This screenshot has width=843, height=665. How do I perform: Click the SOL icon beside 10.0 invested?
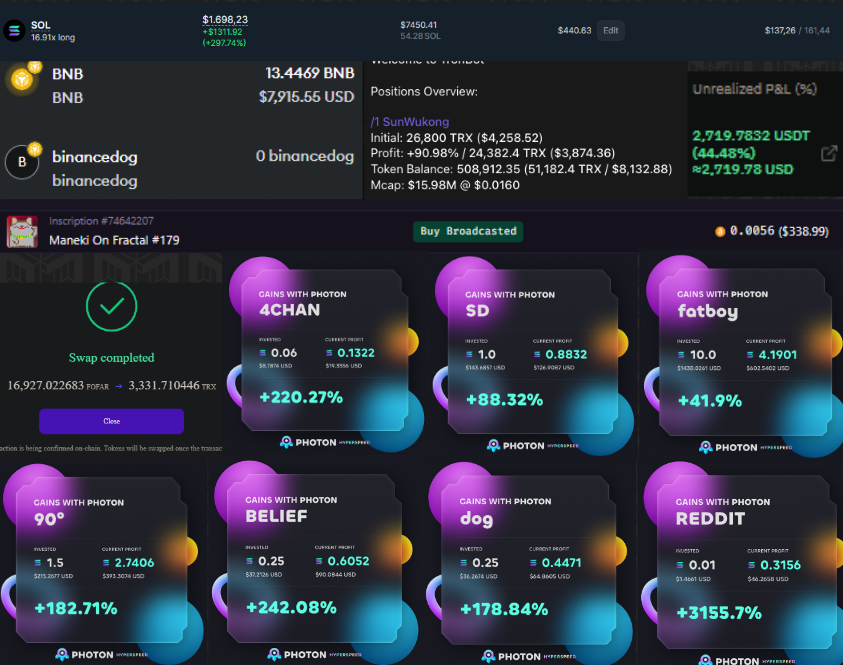[x=681, y=355]
